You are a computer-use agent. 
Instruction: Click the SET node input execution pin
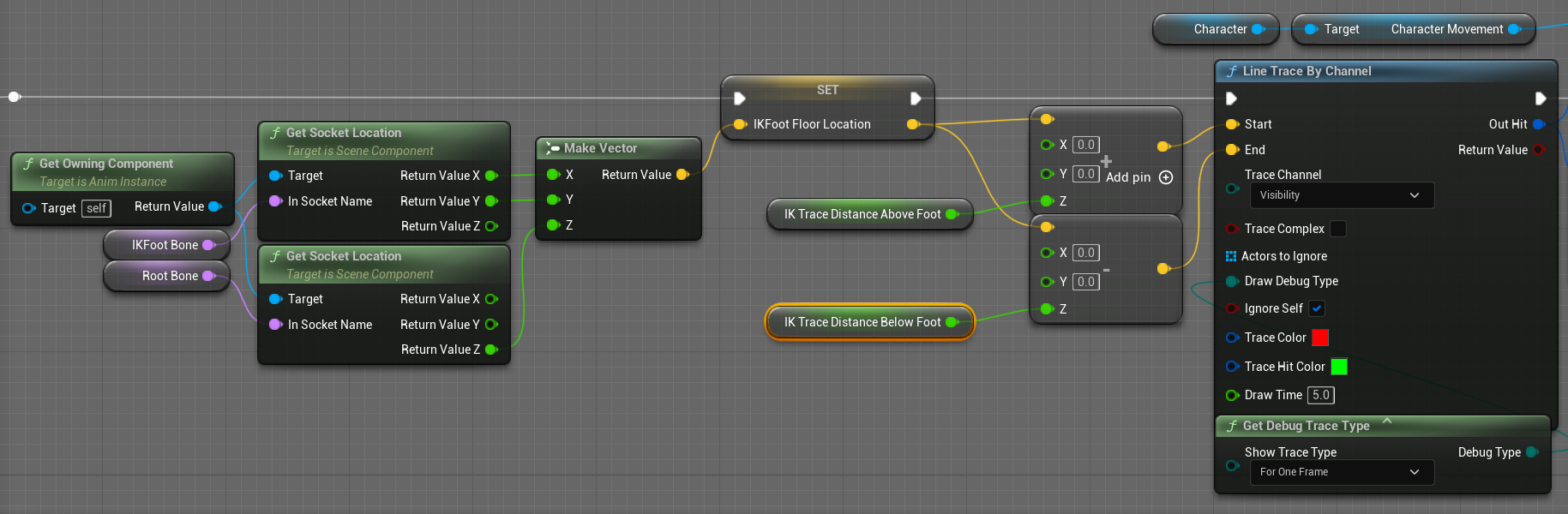click(739, 99)
